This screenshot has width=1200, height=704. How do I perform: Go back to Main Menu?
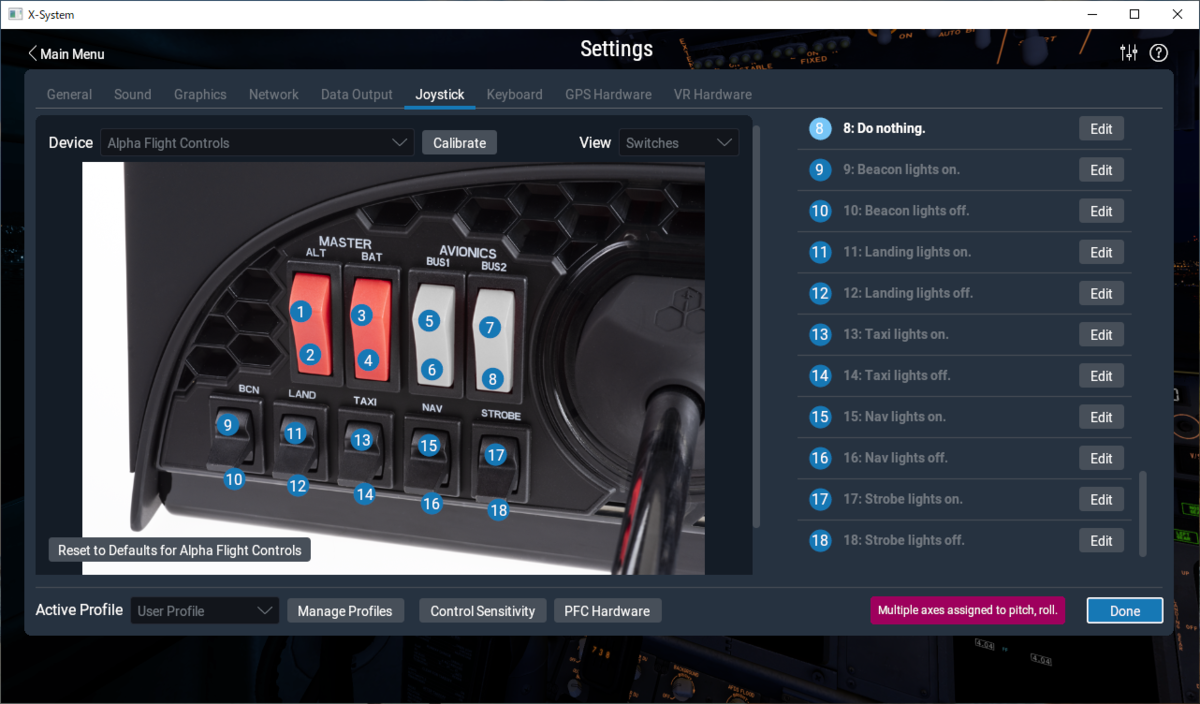(66, 54)
